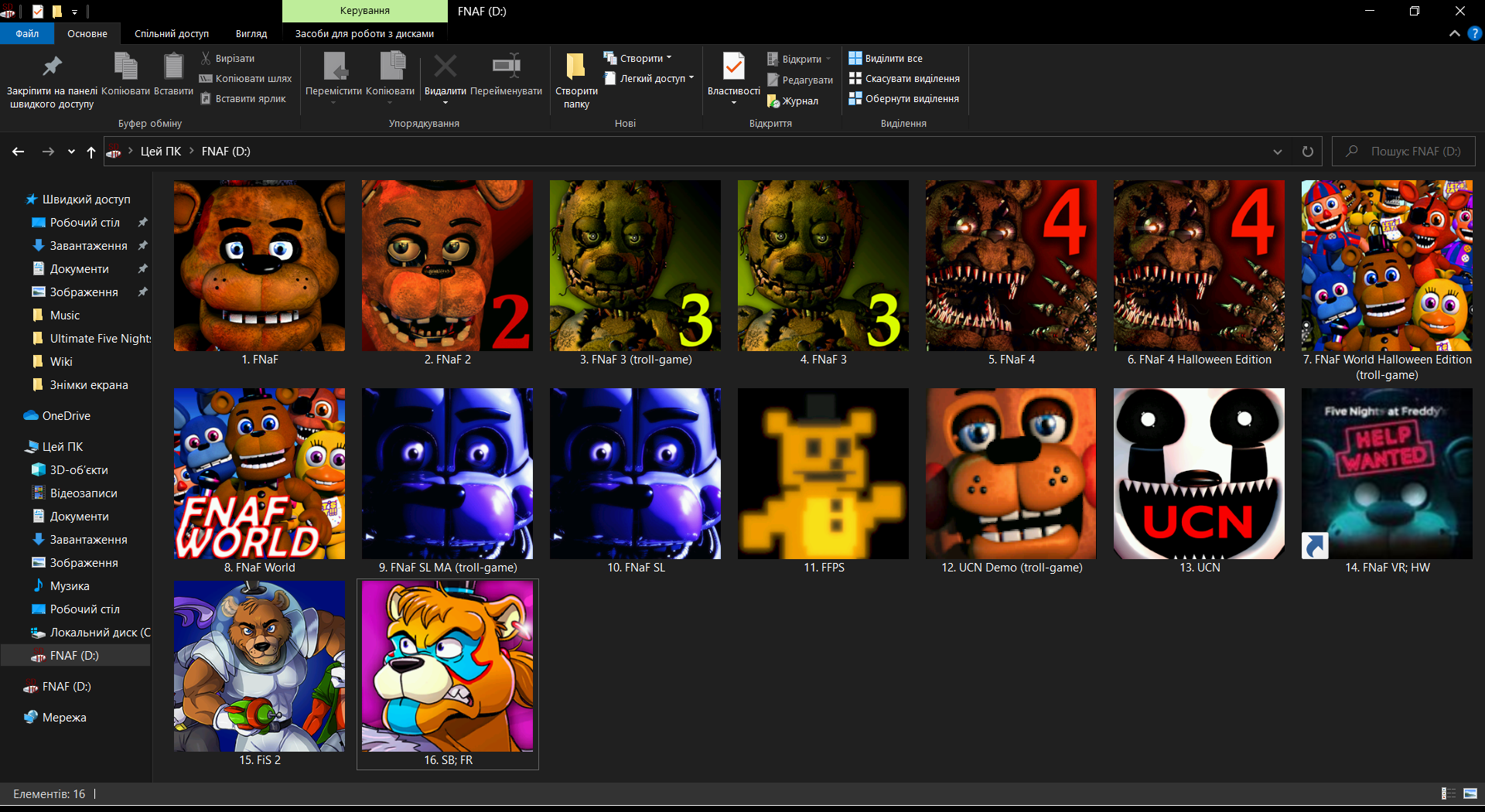Expand the address bar history dropdown
This screenshot has height=812, width=1485.
[x=1278, y=152]
